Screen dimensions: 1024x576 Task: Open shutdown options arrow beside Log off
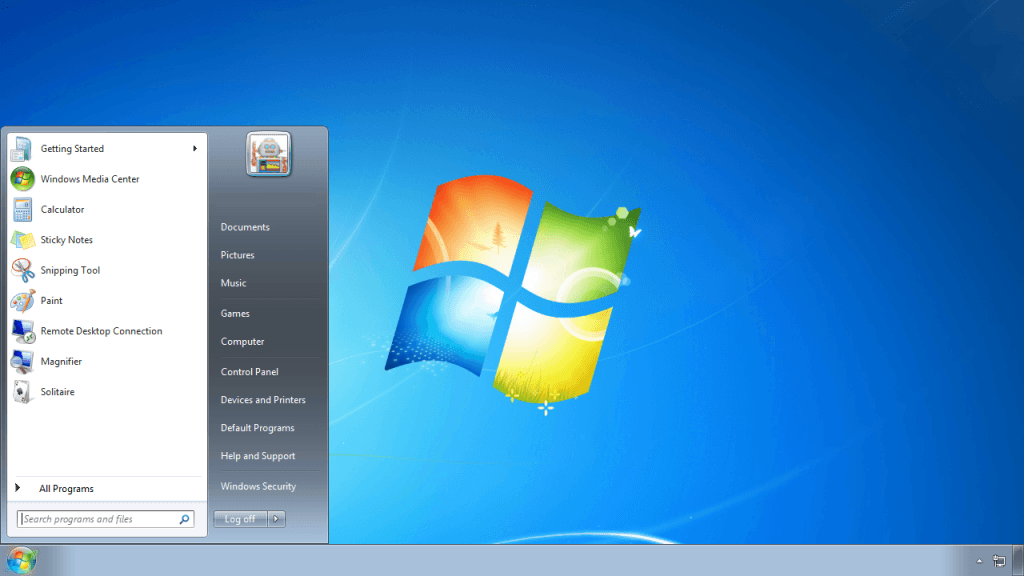[276, 519]
